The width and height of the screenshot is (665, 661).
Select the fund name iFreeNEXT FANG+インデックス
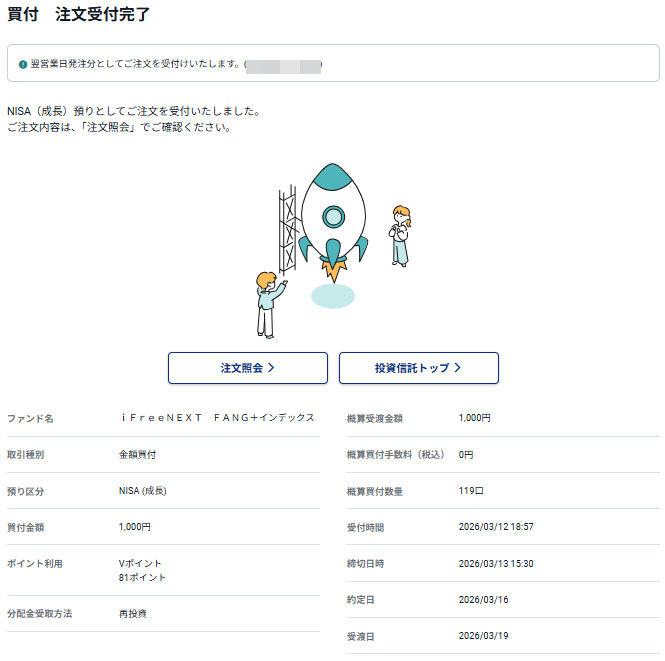(217, 418)
